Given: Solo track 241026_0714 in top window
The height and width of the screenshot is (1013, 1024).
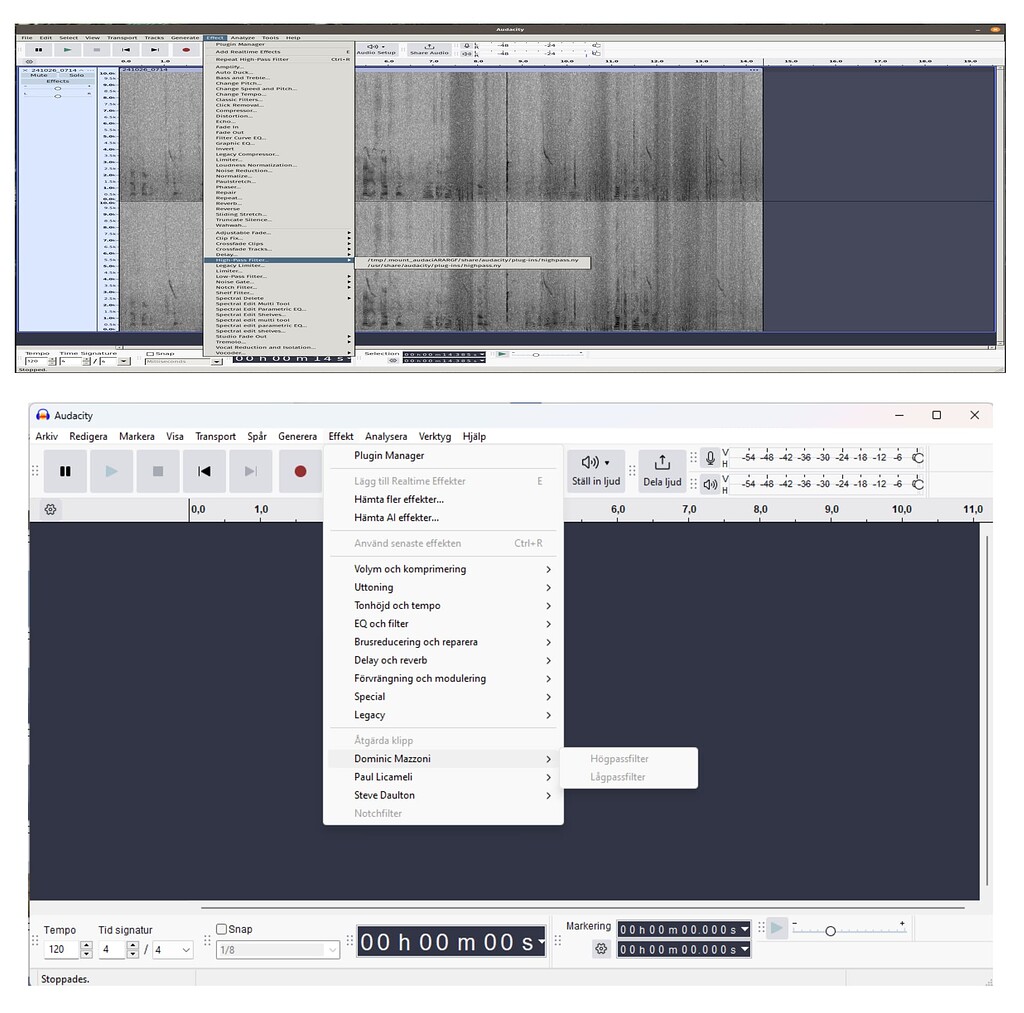Looking at the screenshot, I should (x=76, y=75).
